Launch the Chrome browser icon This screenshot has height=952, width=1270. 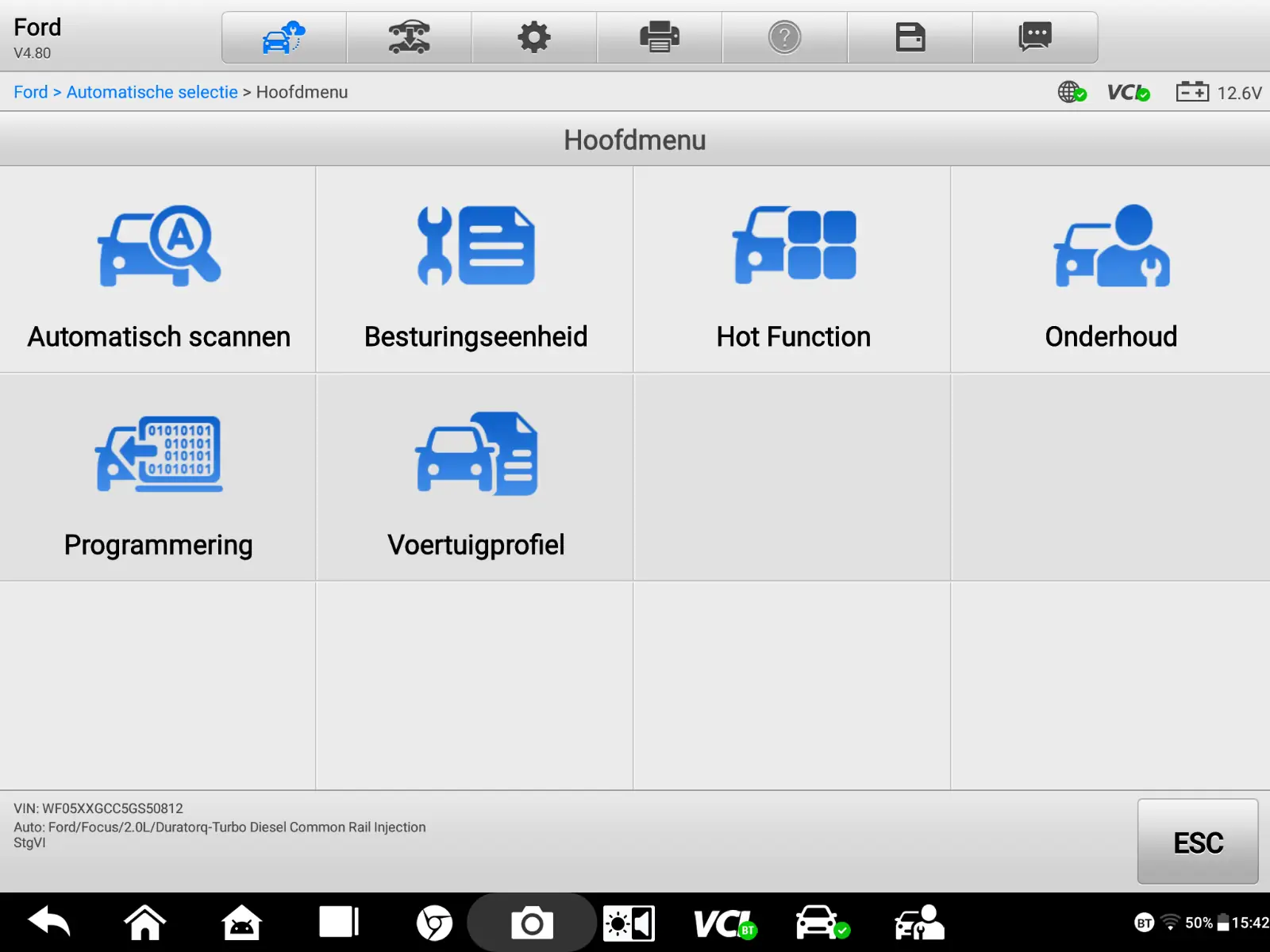(434, 923)
